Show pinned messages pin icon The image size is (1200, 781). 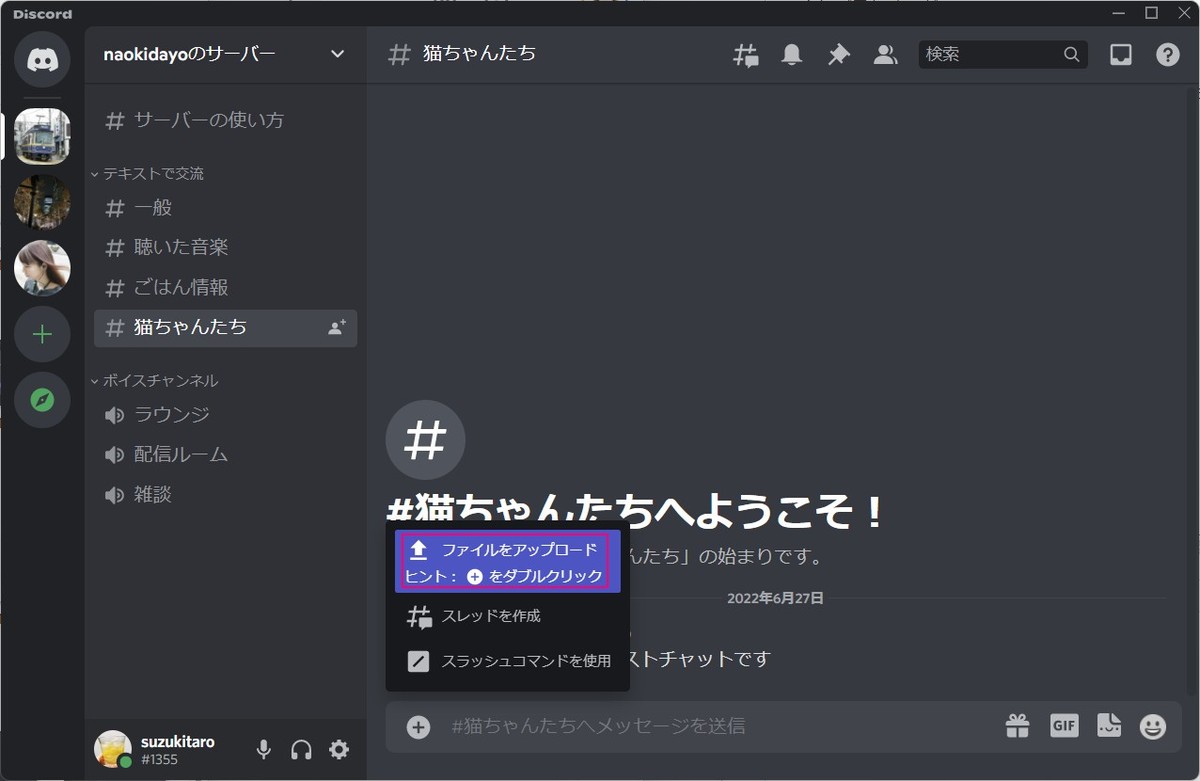point(838,55)
